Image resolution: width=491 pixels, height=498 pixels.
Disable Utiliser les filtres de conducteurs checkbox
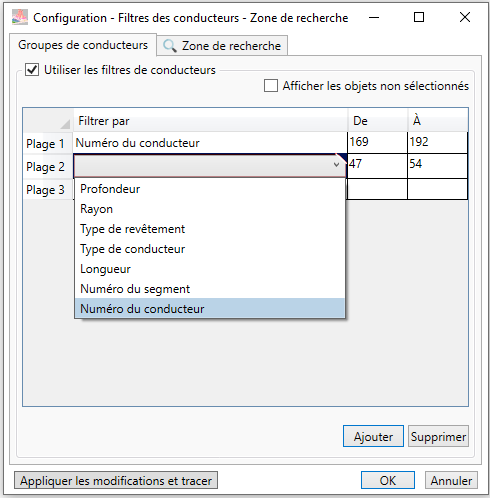[32, 70]
